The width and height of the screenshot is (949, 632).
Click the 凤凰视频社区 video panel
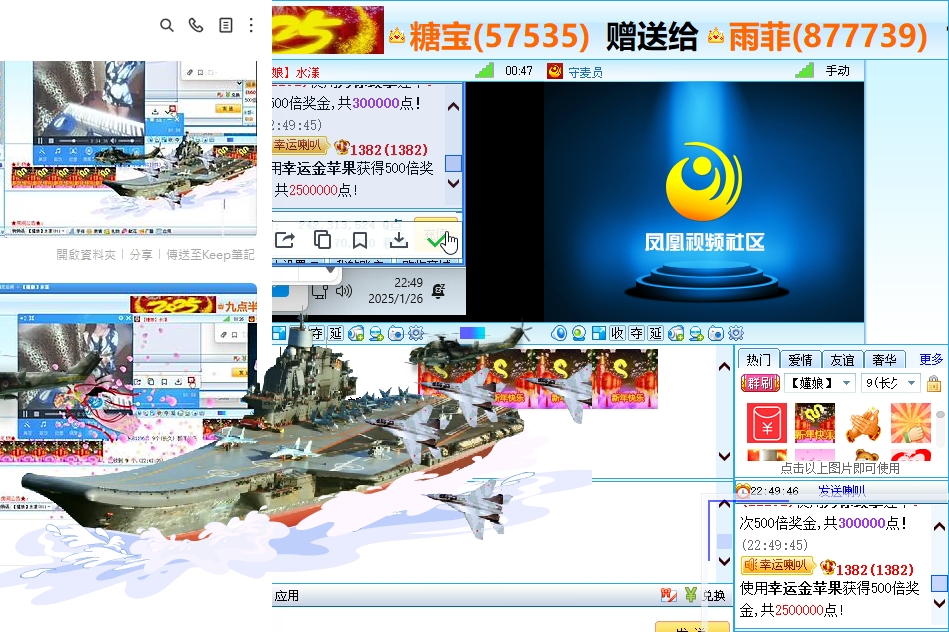tap(704, 202)
